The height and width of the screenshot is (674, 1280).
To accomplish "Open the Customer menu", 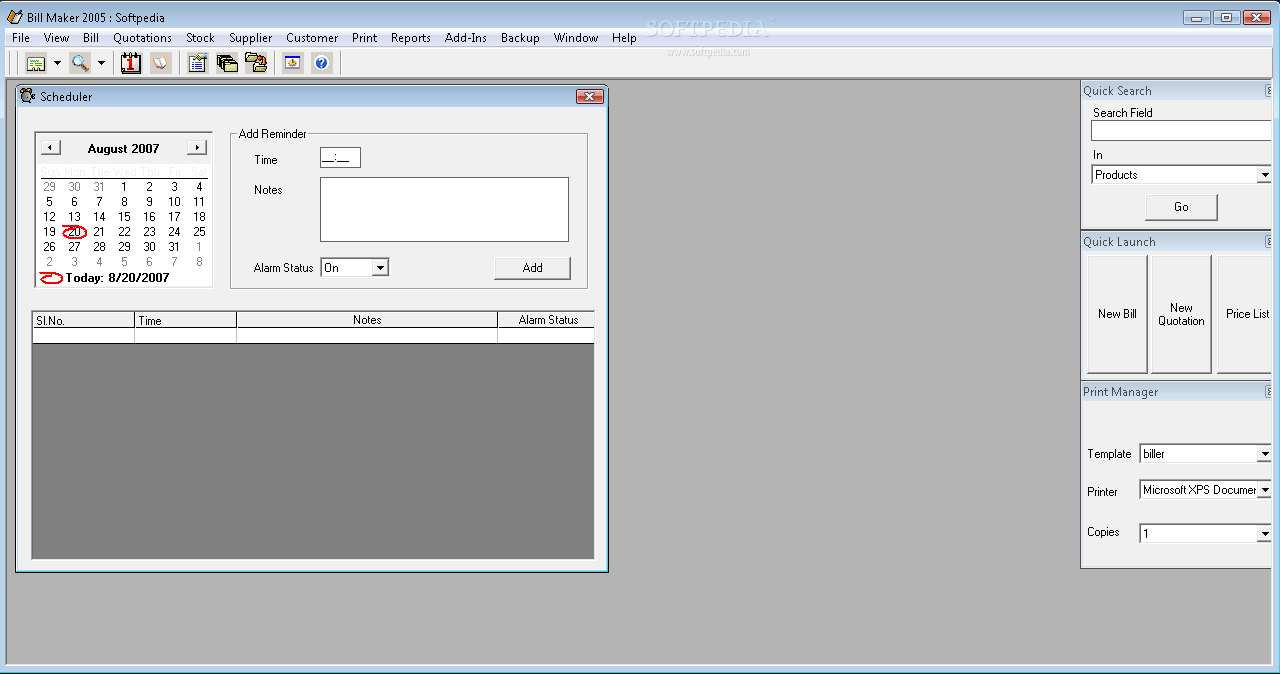I will click(x=312, y=38).
